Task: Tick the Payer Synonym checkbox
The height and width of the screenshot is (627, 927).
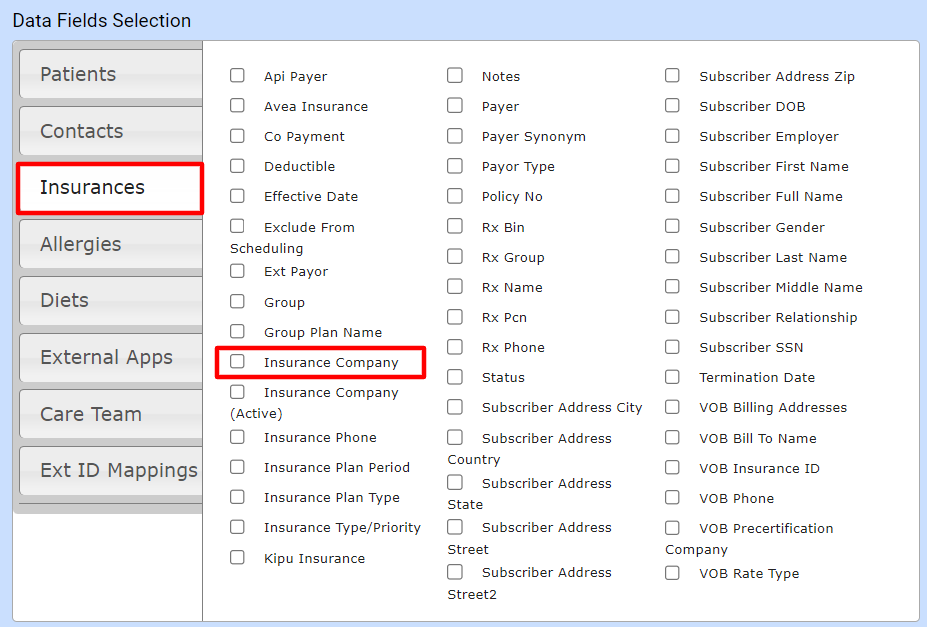Action: (x=455, y=136)
